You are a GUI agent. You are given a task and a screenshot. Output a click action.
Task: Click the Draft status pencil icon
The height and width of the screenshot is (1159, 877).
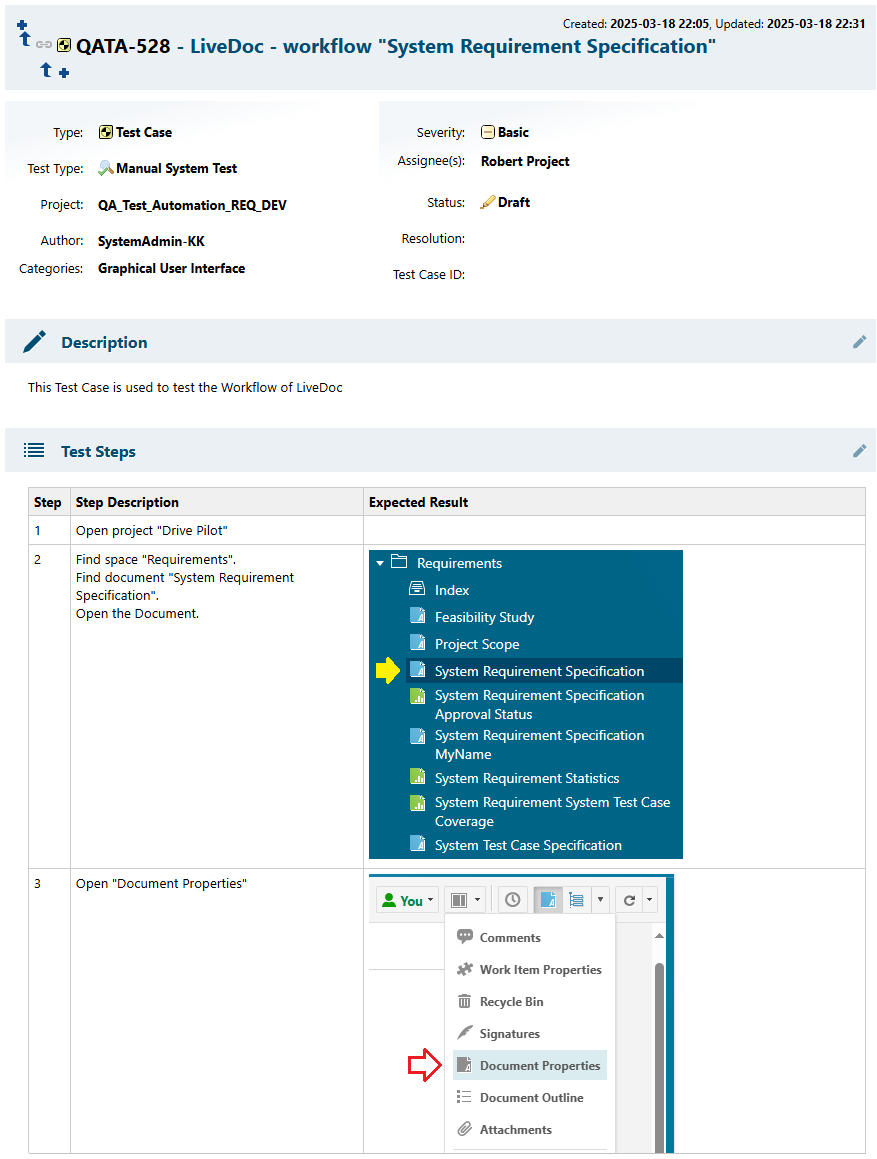(x=487, y=201)
